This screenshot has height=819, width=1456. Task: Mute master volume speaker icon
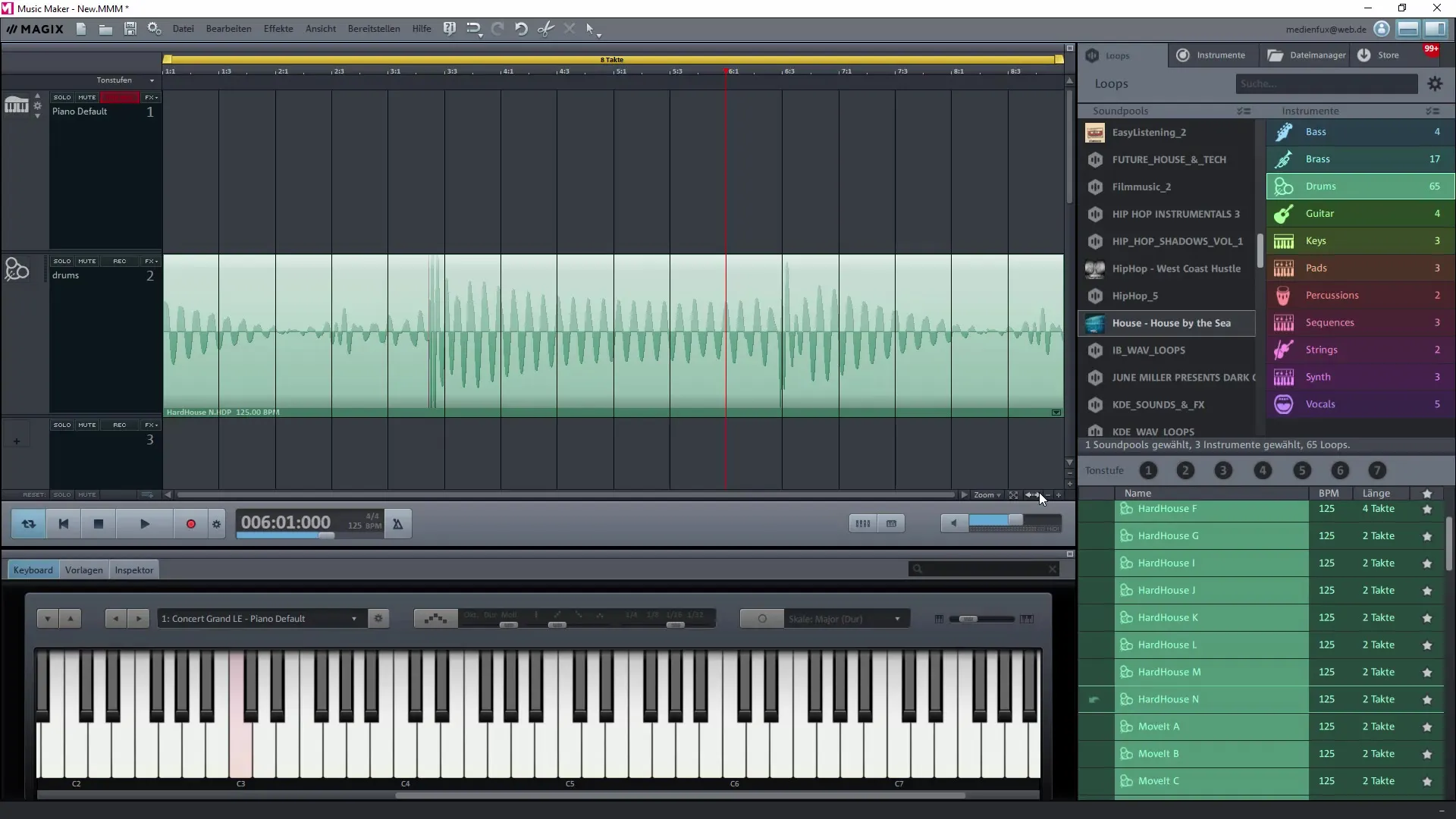954,523
